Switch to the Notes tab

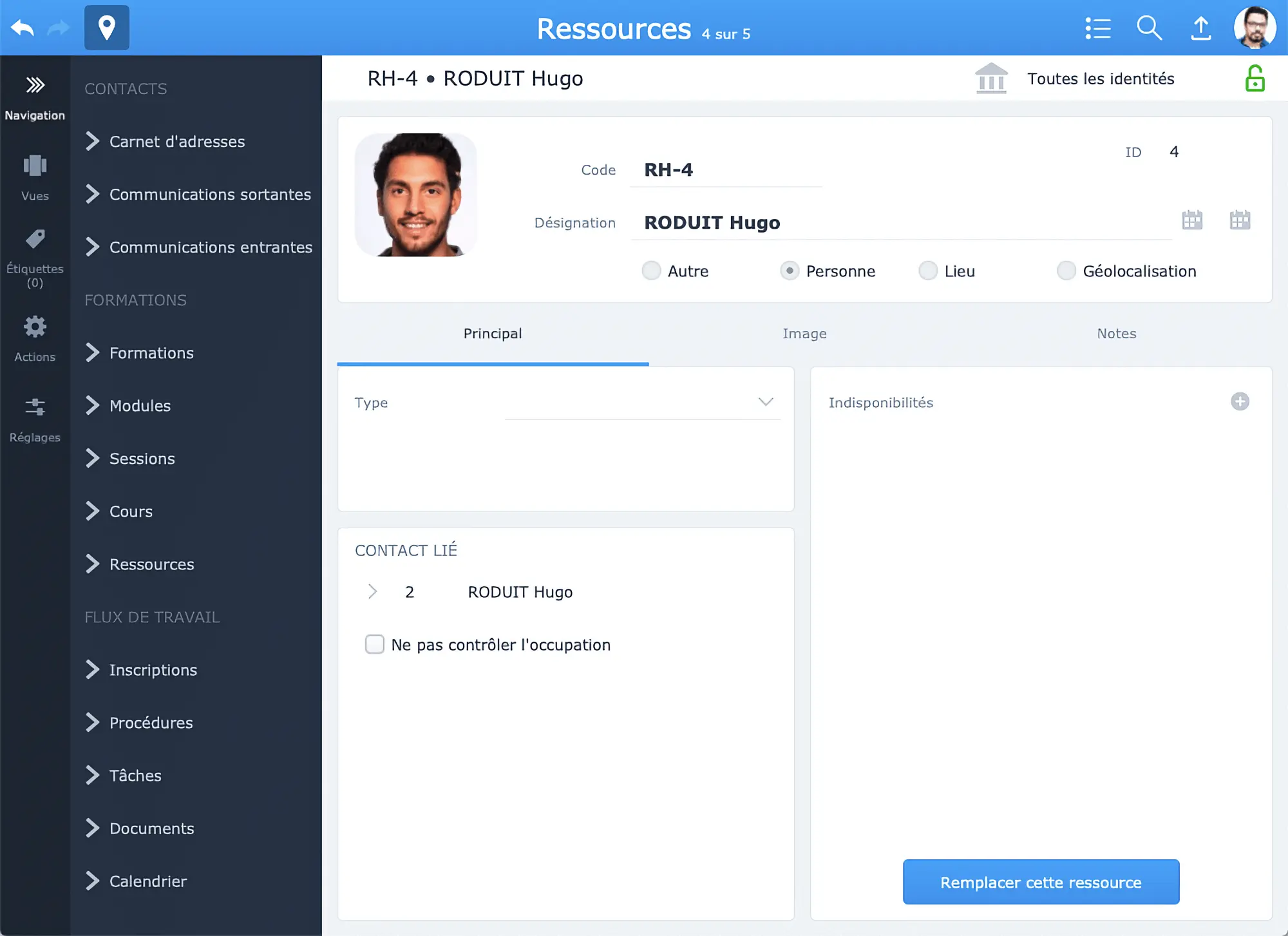tap(1116, 333)
